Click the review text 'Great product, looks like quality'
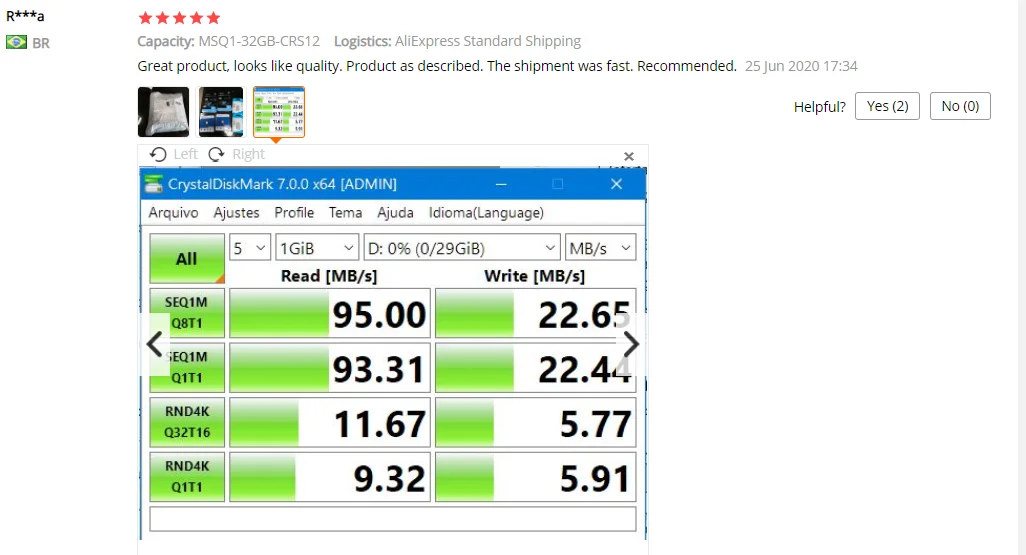The width and height of the screenshot is (1026, 555). coord(240,66)
